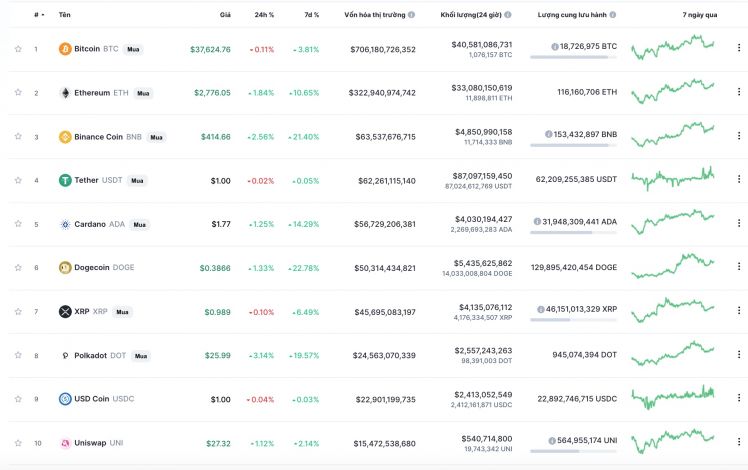Image resolution: width=748 pixels, height=470 pixels.
Task: Click the USD Coin logo icon
Action: [x=65, y=399]
